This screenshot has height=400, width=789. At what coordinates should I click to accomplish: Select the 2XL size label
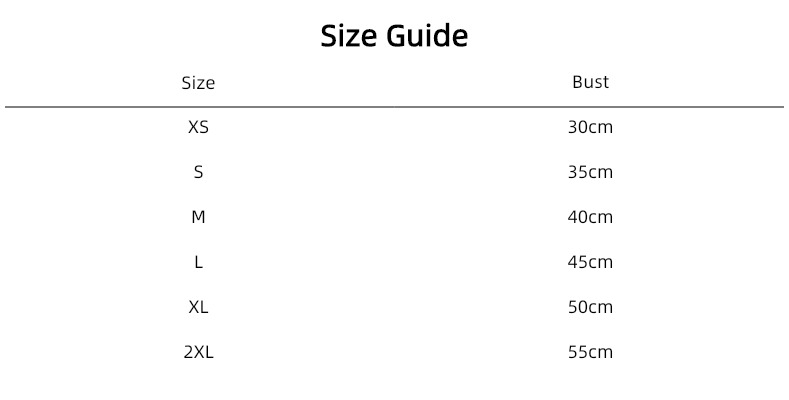(198, 352)
